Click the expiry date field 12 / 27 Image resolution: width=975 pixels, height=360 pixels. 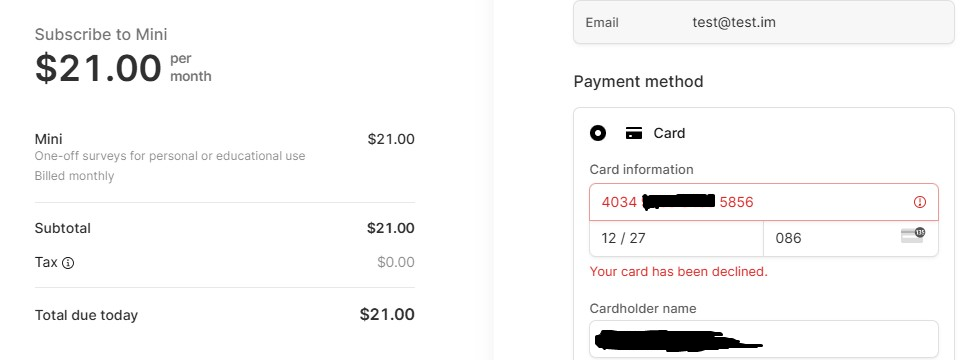click(x=677, y=238)
